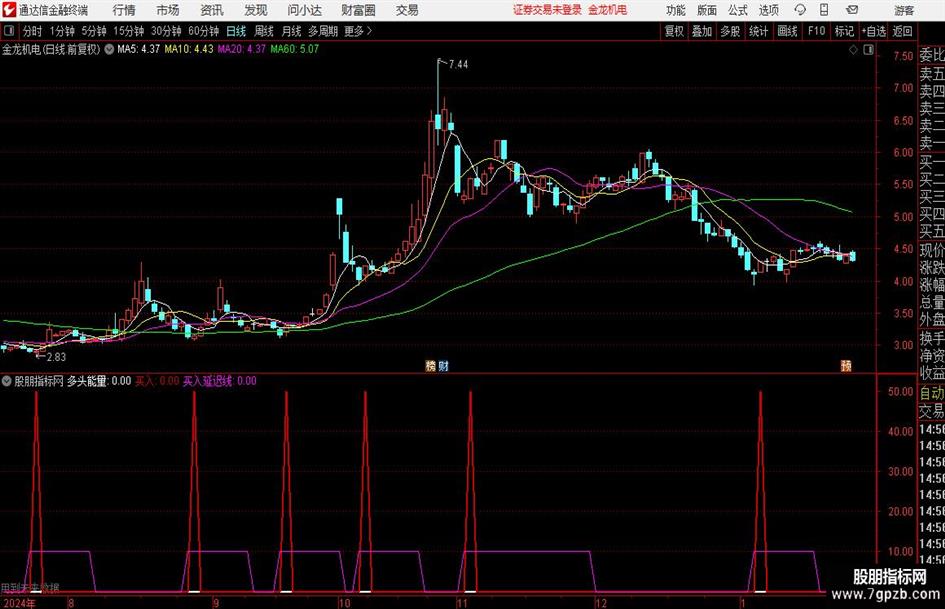
Task: Click the 多股 multi-stock button
Action: [730, 31]
